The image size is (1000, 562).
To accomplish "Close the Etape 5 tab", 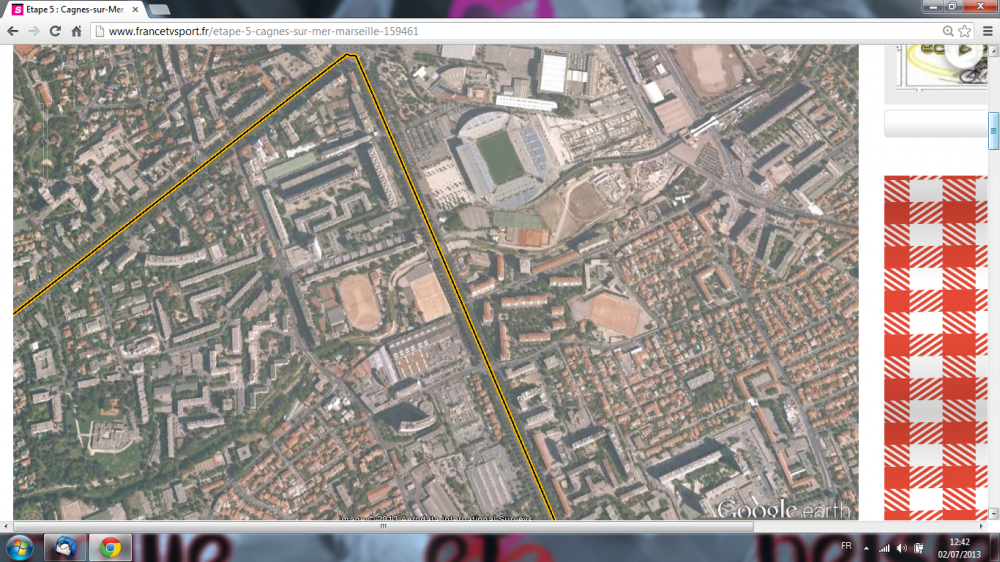I will 135,10.
